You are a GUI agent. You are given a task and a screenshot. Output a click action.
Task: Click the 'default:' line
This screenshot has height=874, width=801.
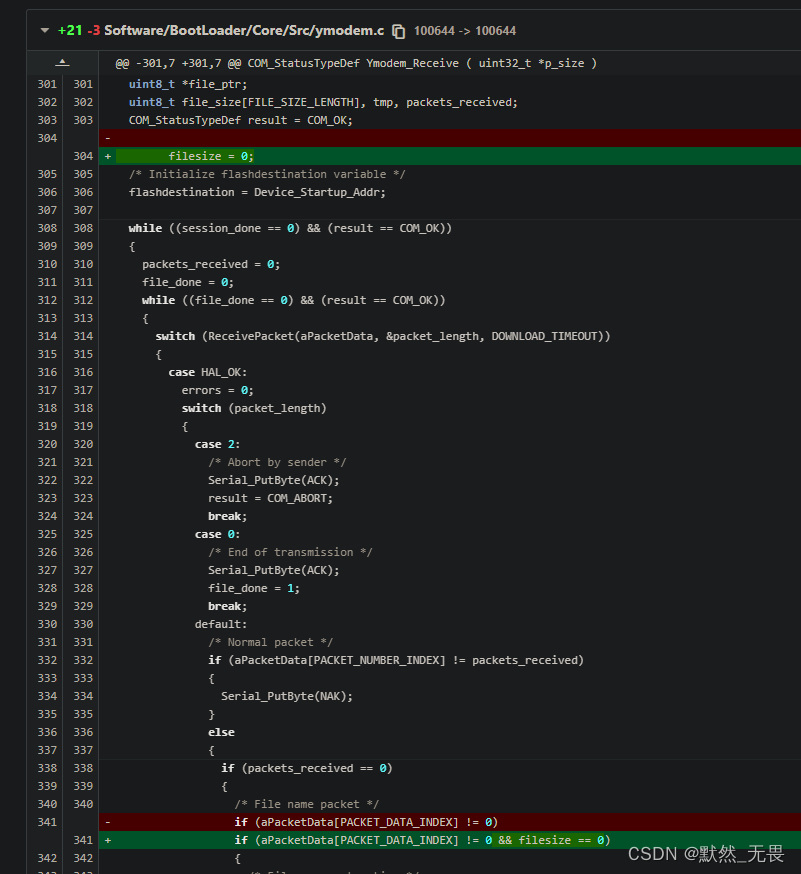pyautogui.click(x=221, y=624)
